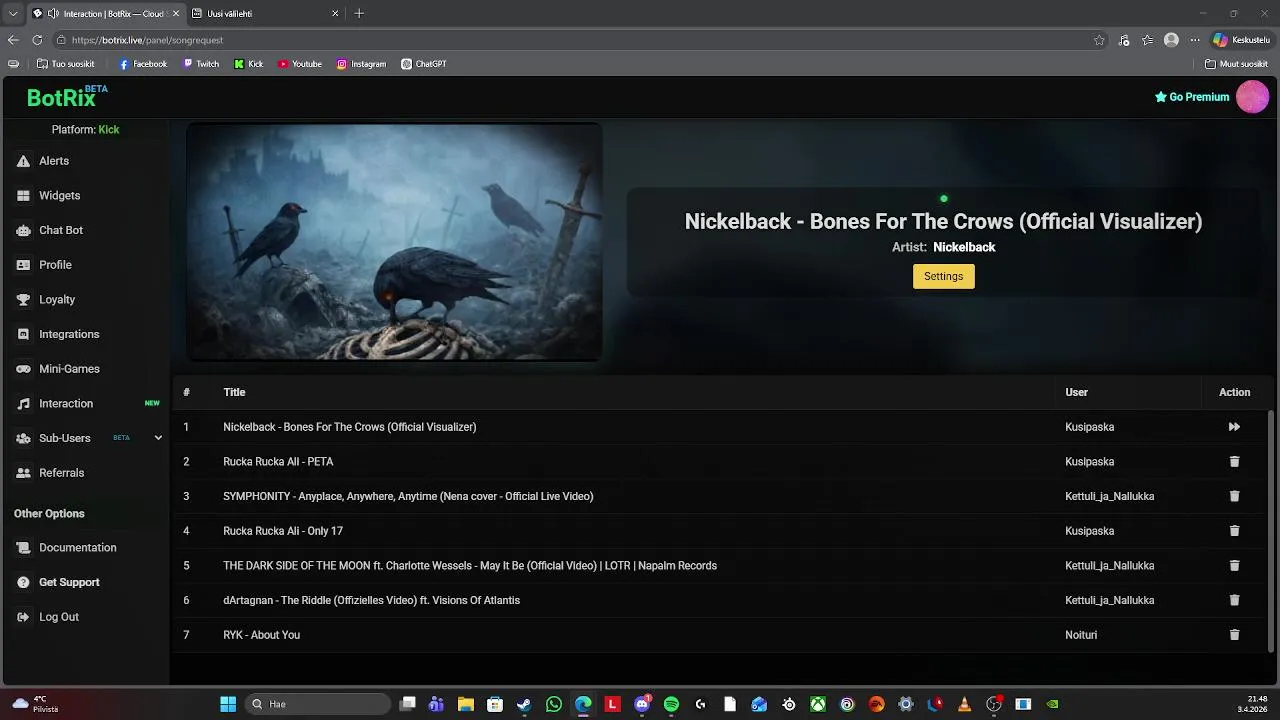1280x720 pixels.
Task: Open WhatsApp from the taskbar
Action: (x=554, y=704)
